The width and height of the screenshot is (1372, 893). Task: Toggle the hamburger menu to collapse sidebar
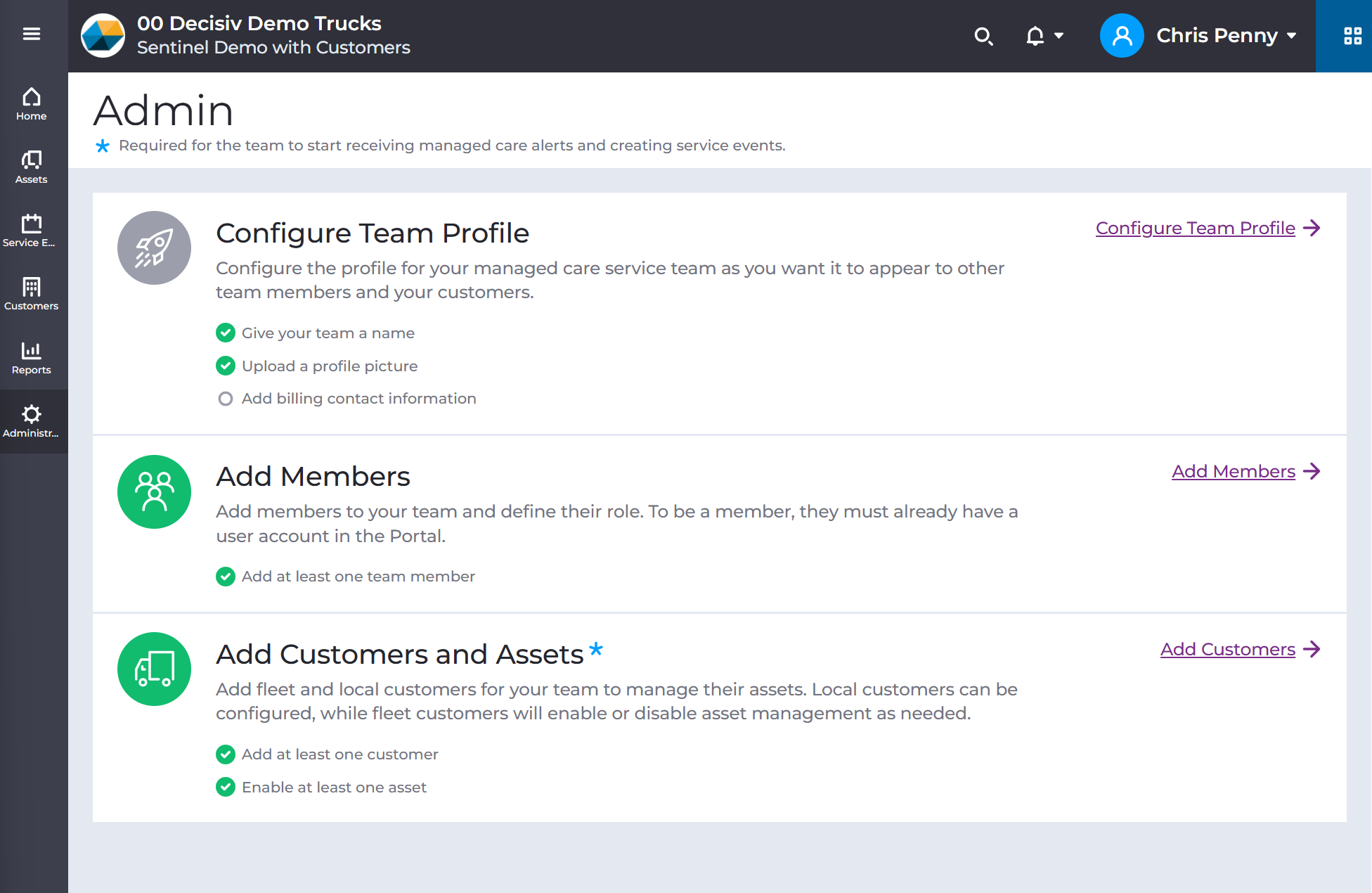[32, 34]
